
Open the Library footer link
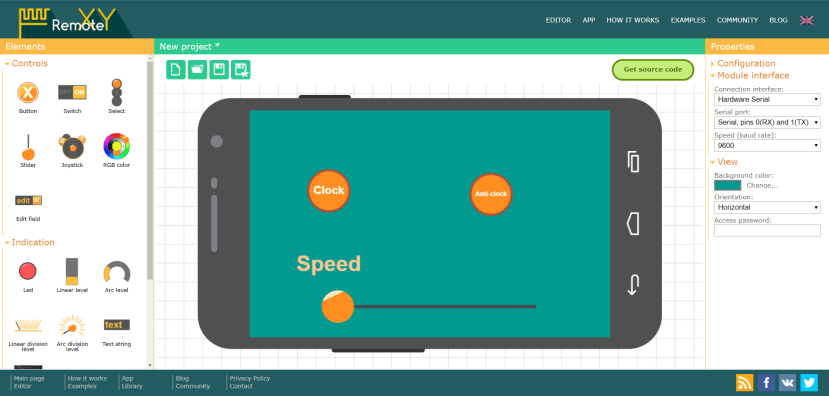[132, 386]
